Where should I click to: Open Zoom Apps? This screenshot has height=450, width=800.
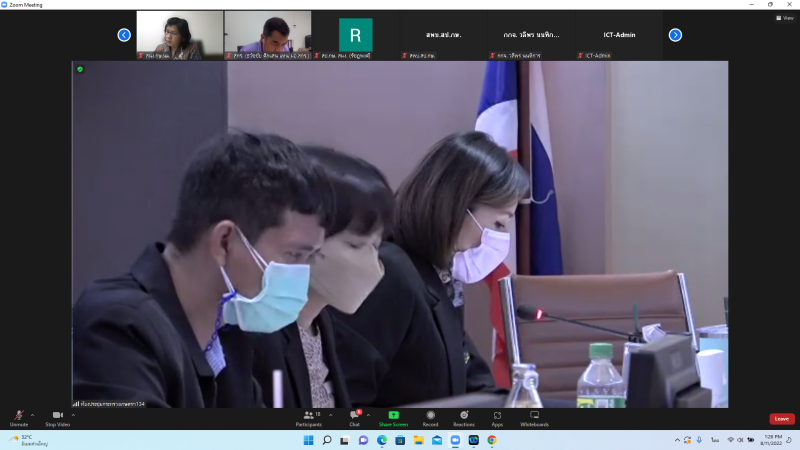[x=497, y=416]
